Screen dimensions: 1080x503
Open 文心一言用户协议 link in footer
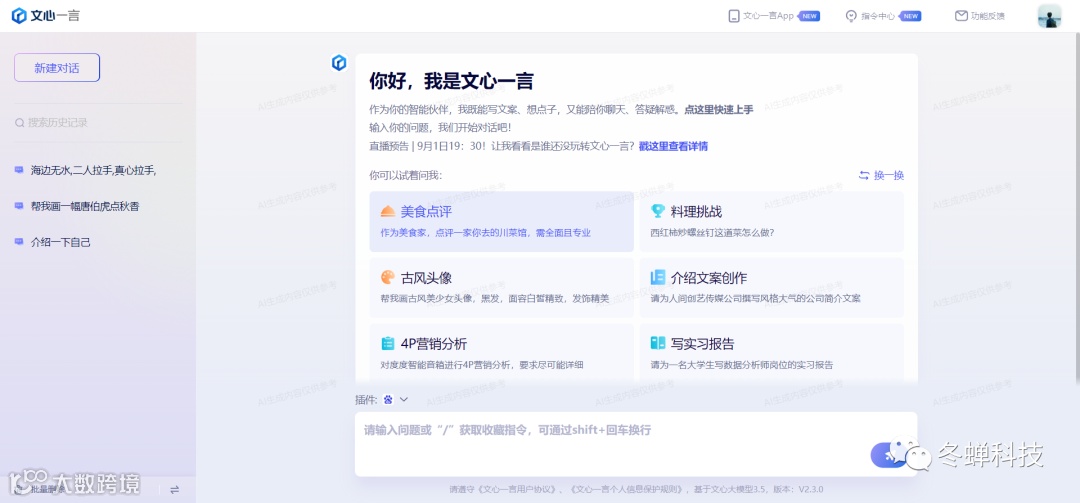517,490
